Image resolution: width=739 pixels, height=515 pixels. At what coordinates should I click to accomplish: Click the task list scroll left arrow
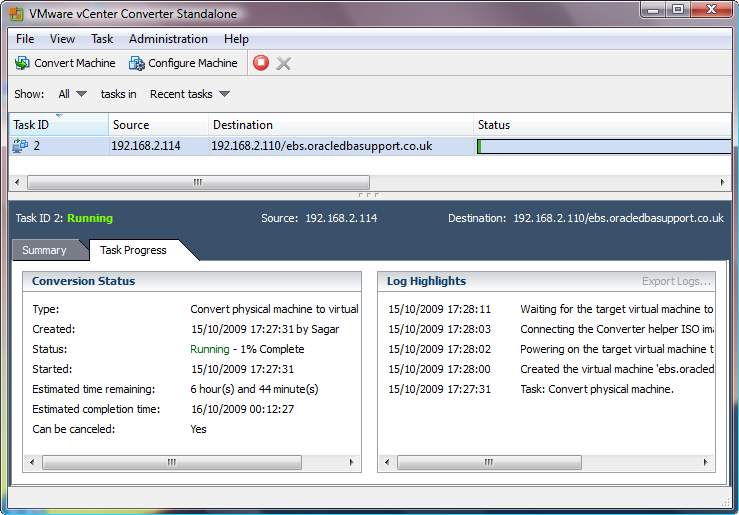17,182
